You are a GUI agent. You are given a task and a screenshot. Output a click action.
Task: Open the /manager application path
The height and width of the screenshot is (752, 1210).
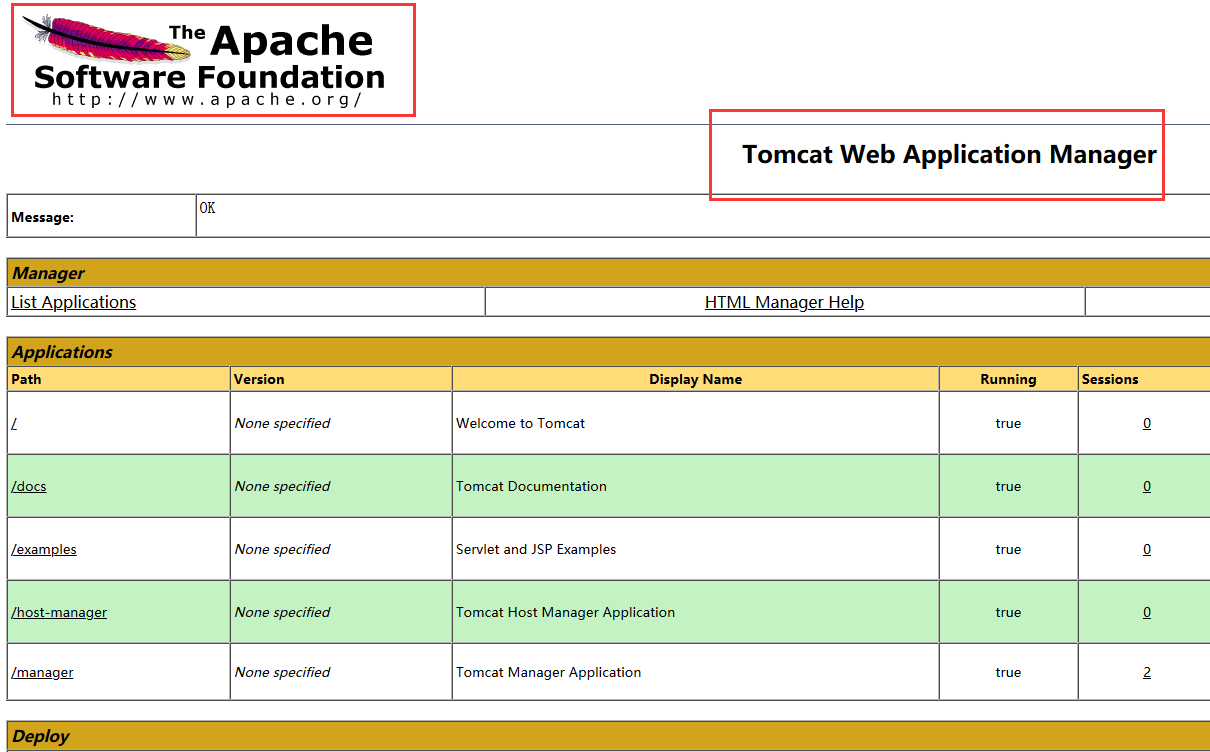pos(42,672)
